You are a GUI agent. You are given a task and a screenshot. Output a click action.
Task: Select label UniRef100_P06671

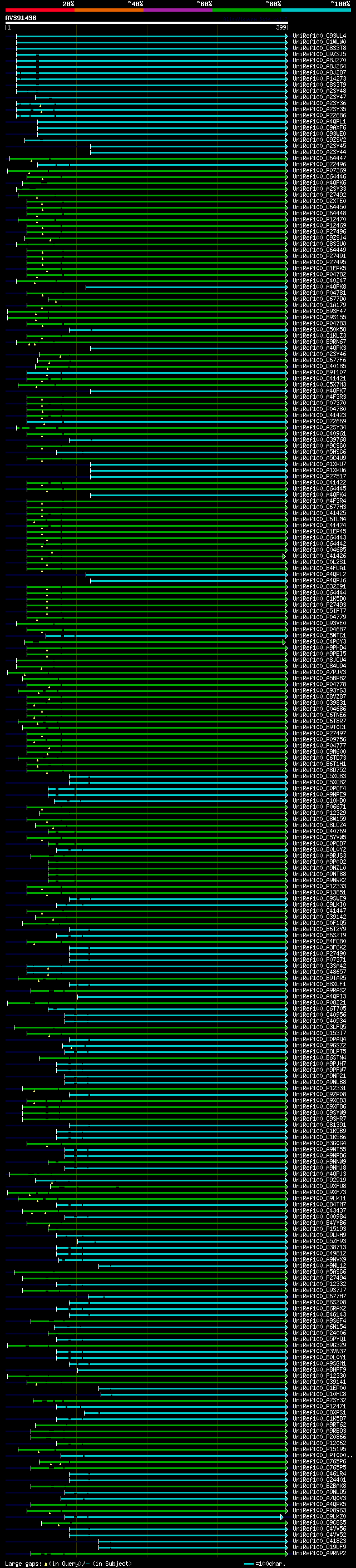(319, 807)
